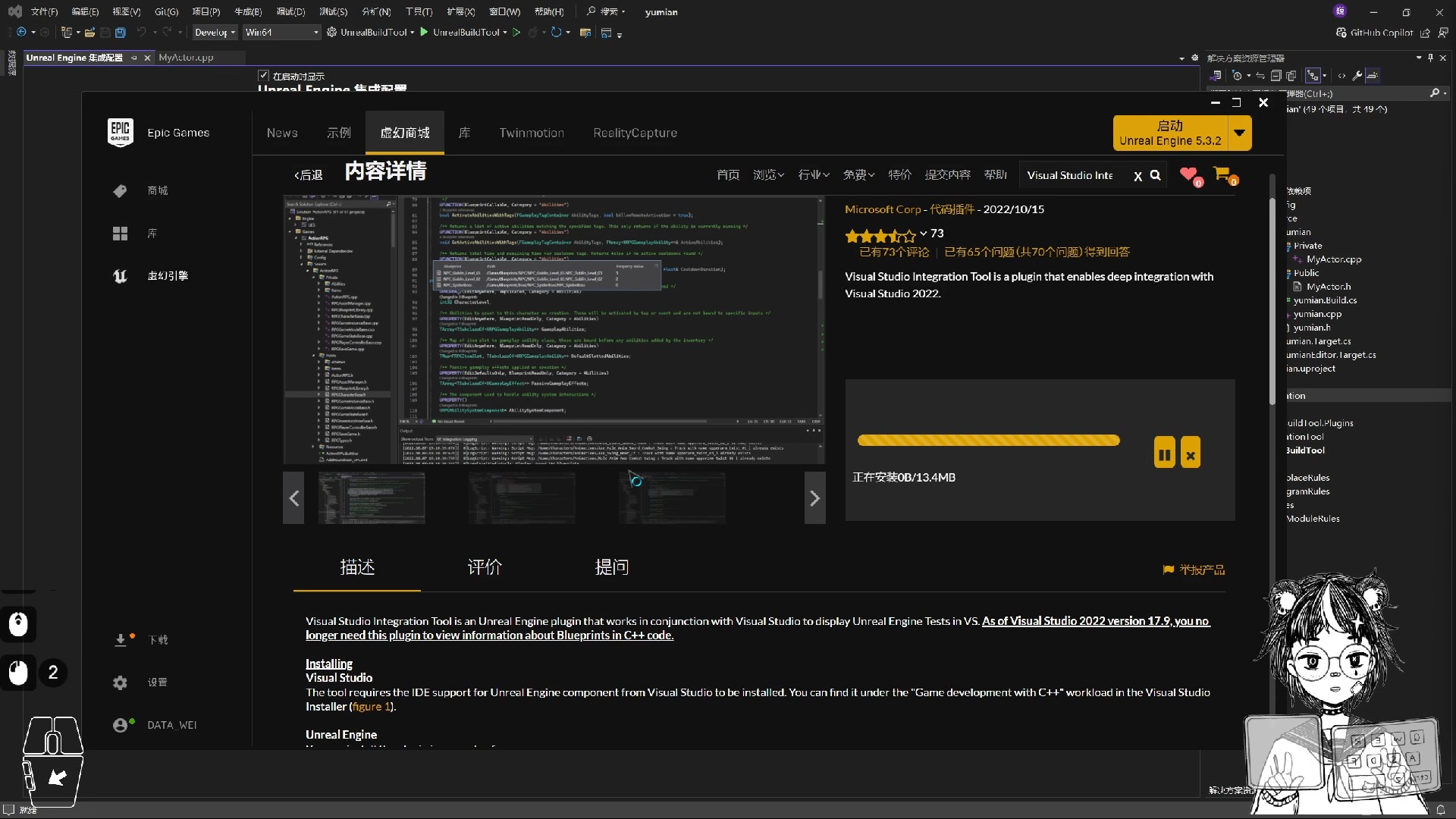Click GitHub Copilot in VS title bar
1456x819 pixels.
pyautogui.click(x=1374, y=33)
